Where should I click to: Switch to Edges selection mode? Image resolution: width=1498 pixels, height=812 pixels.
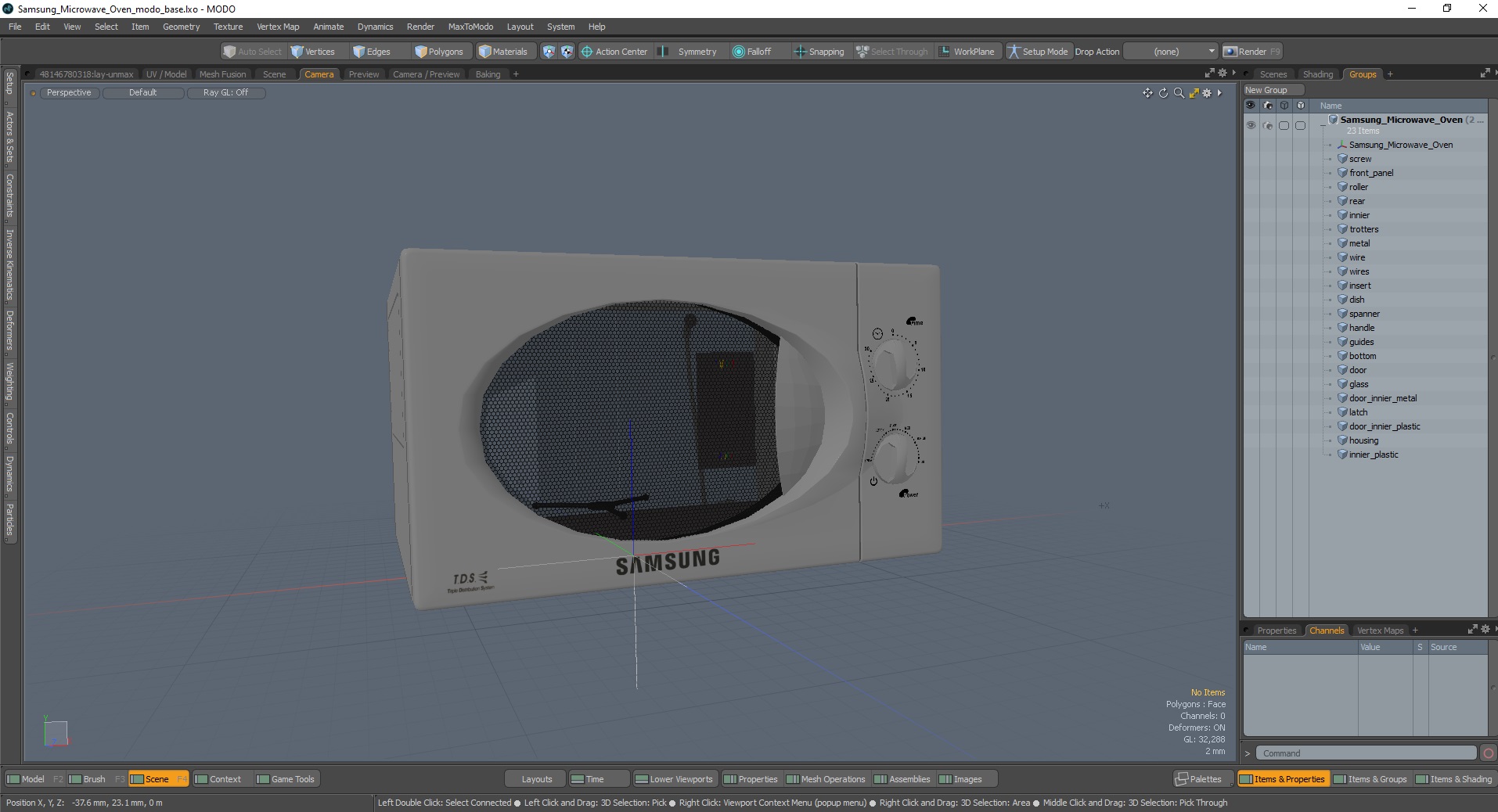click(x=372, y=52)
